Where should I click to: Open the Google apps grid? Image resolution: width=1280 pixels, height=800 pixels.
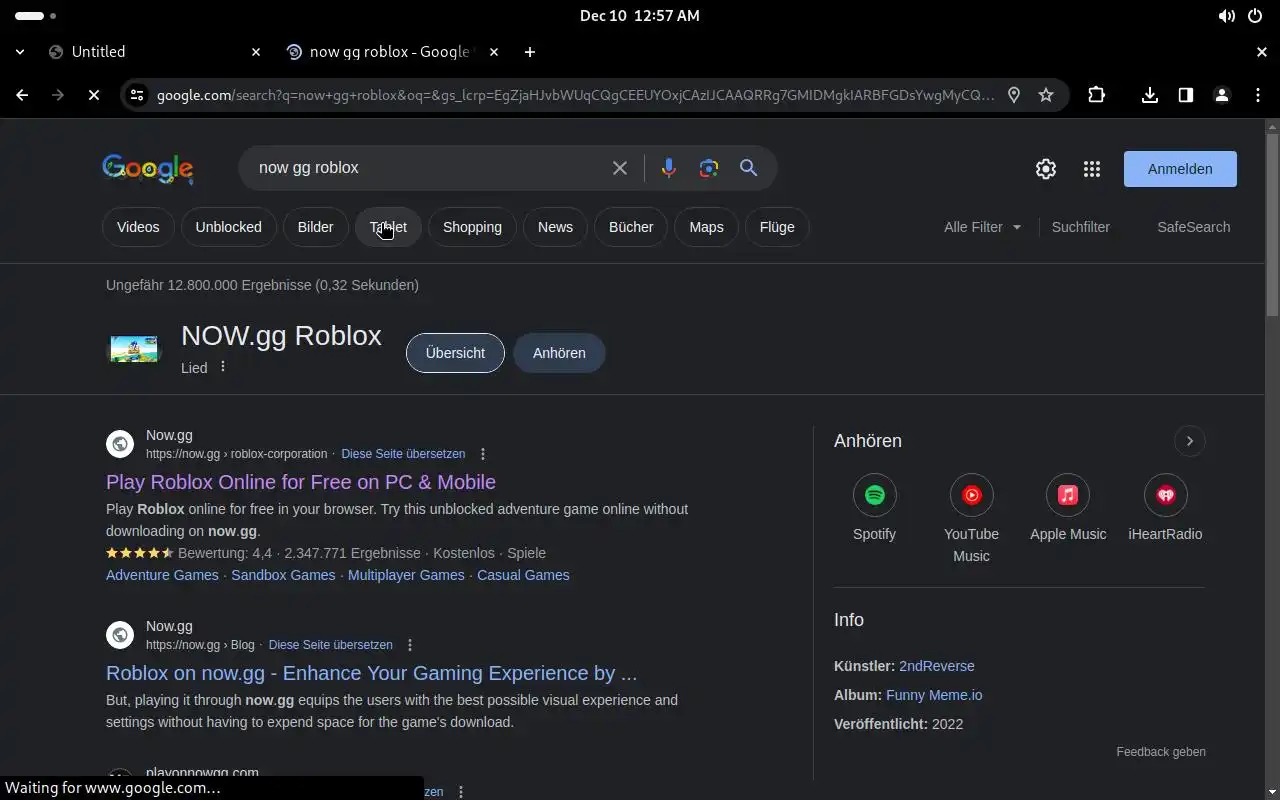coord(1092,169)
